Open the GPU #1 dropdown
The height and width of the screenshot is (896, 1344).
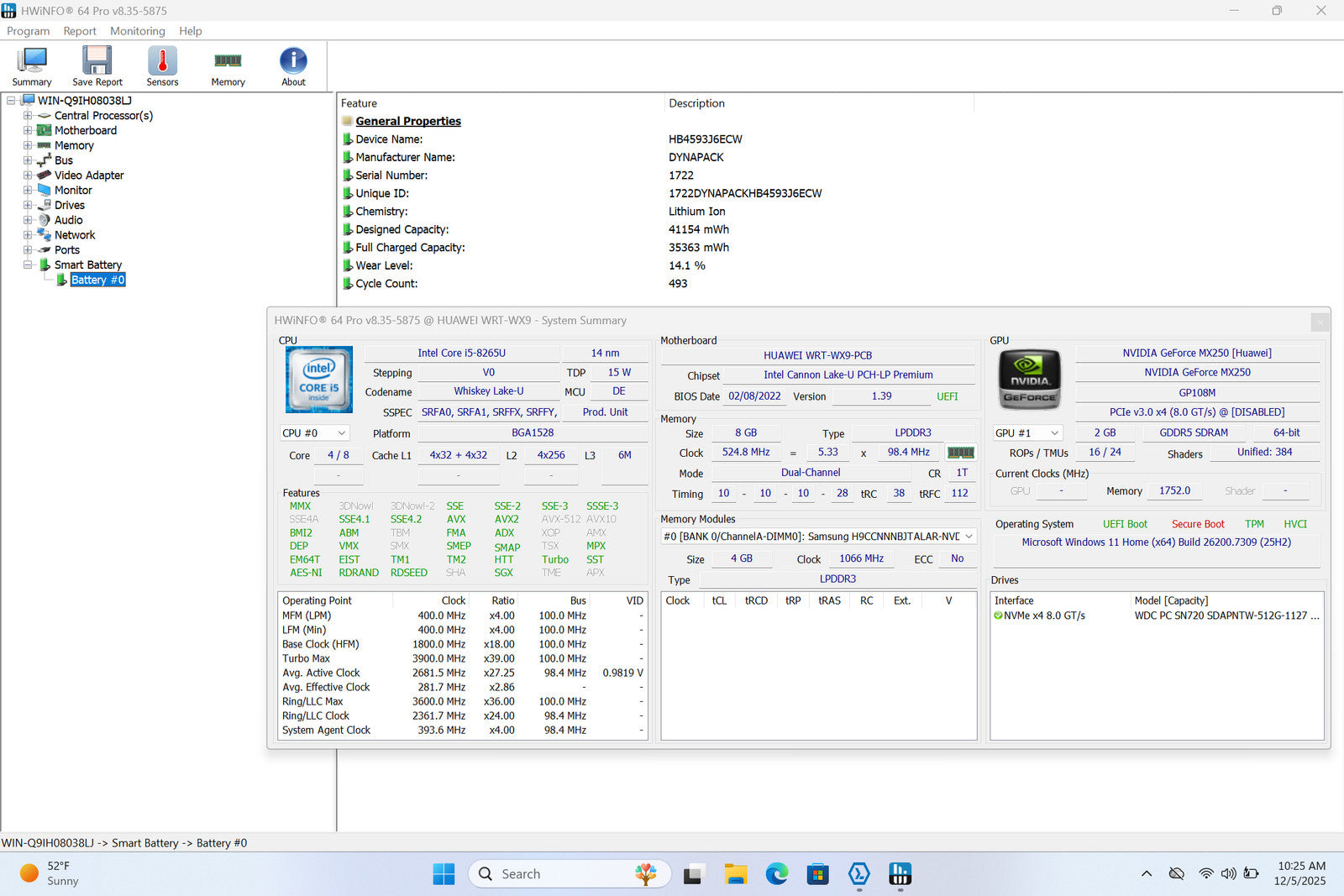(x=1027, y=433)
